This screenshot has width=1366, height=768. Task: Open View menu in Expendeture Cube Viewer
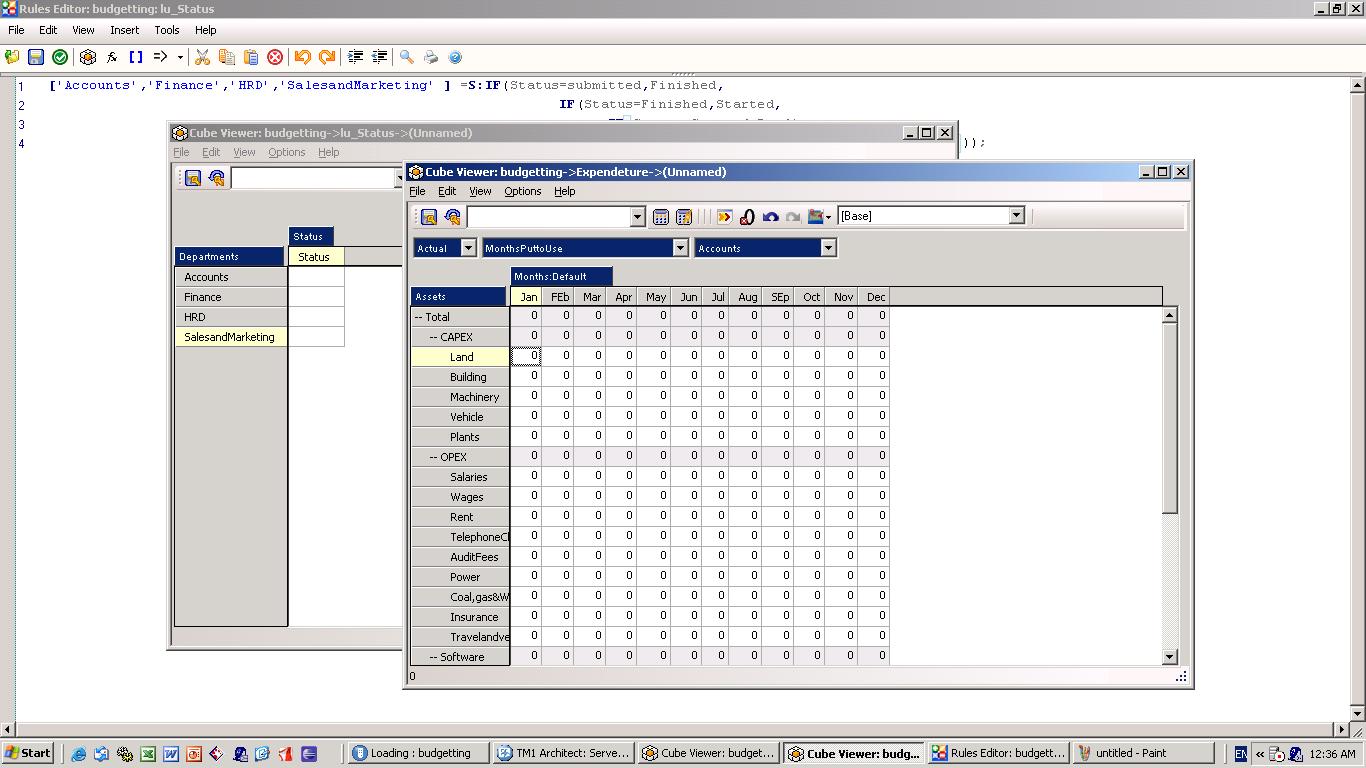(480, 191)
